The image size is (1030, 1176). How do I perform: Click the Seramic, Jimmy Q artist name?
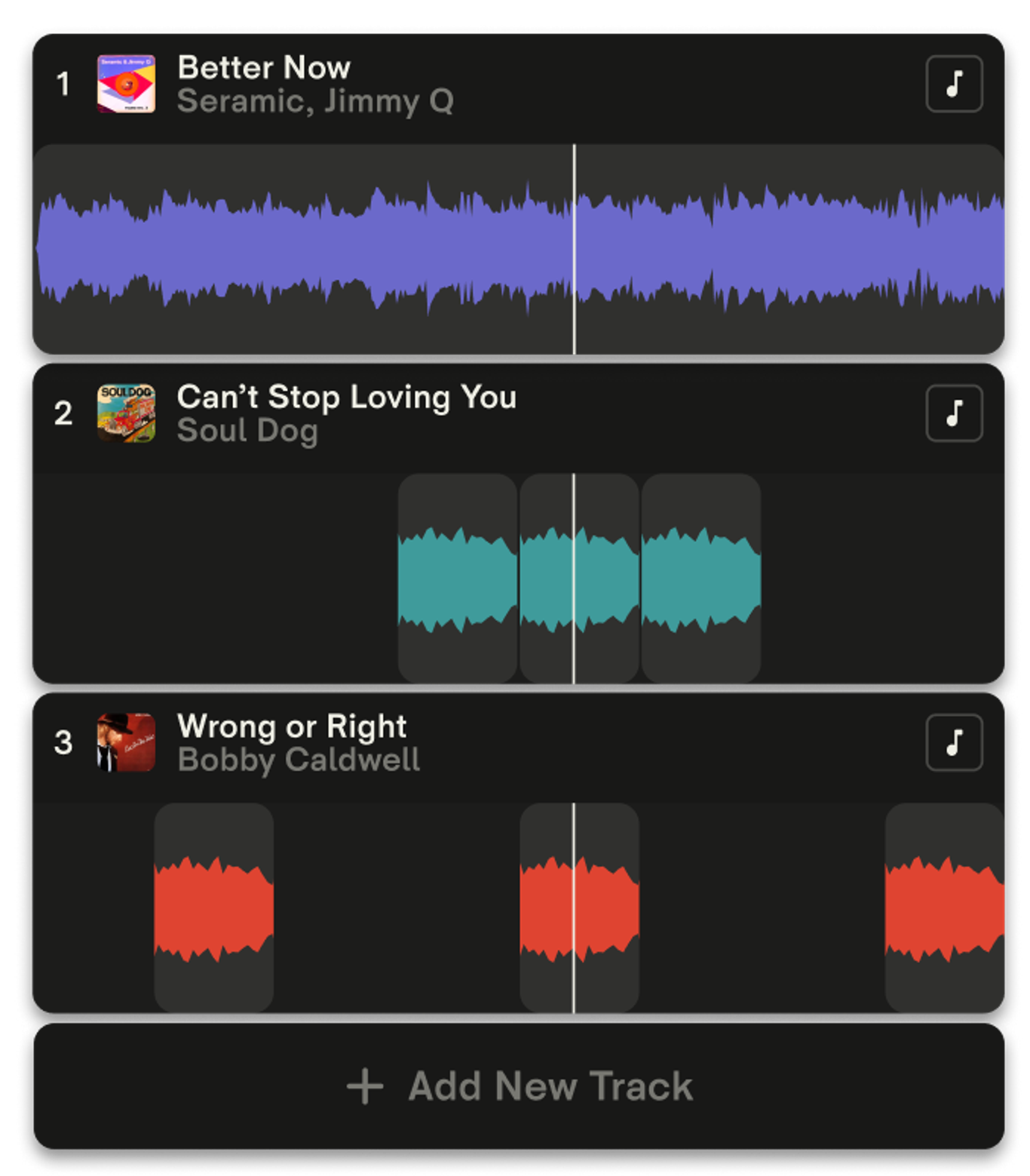point(315,101)
